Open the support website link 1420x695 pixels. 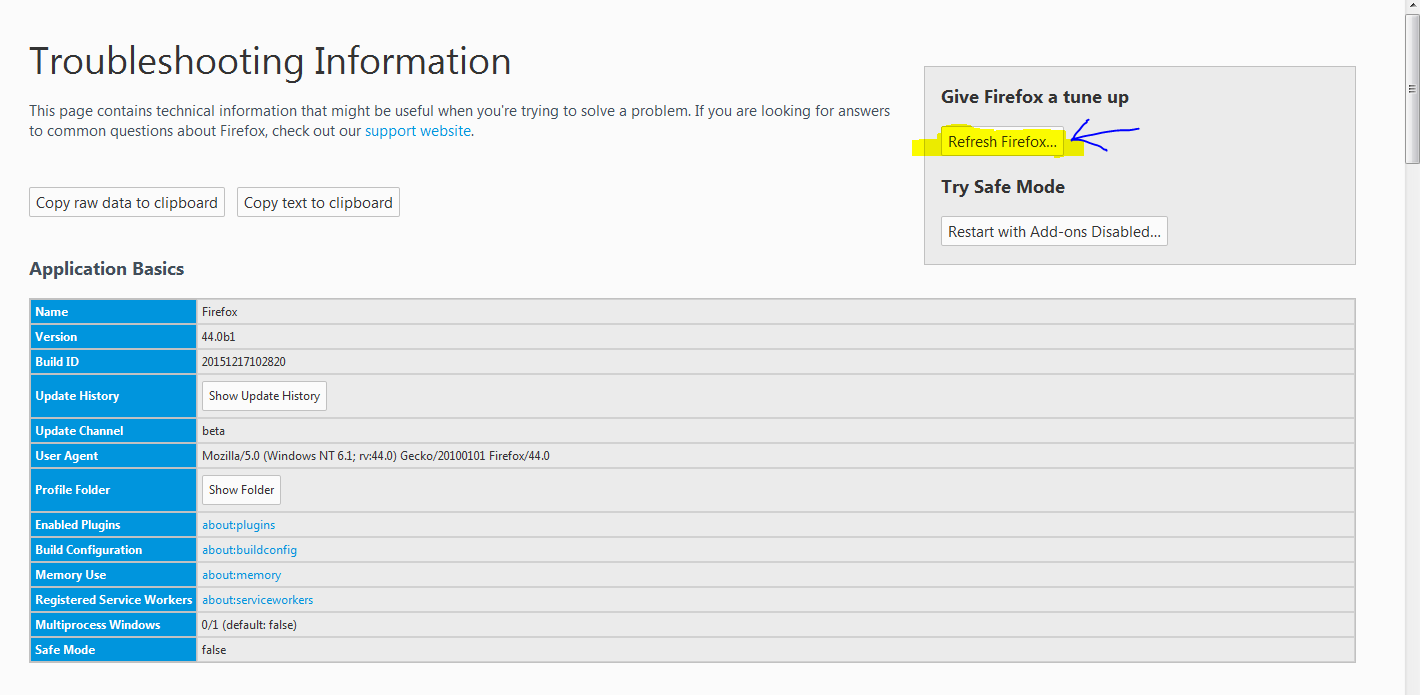point(417,131)
